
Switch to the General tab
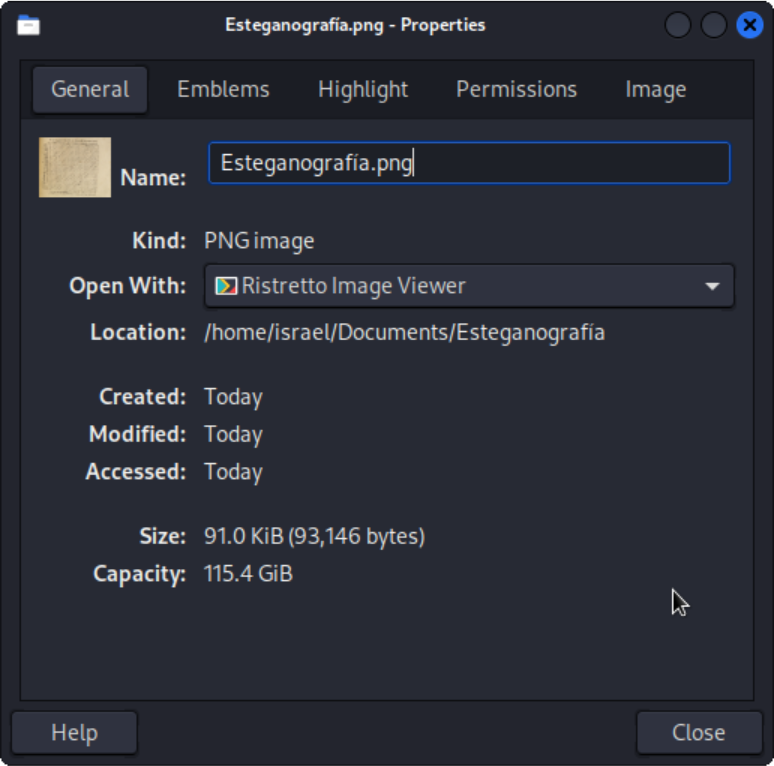[90, 89]
